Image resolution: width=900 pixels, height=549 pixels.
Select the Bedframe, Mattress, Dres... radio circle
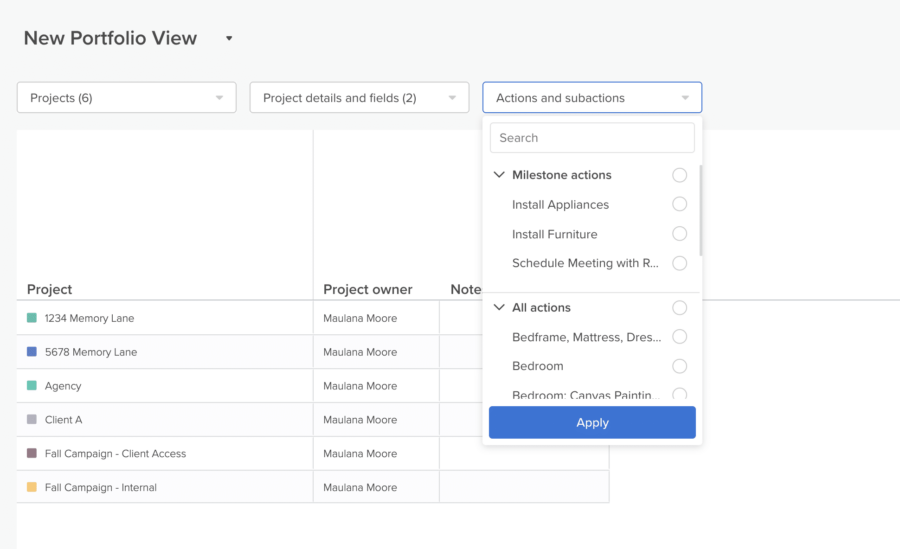point(680,337)
